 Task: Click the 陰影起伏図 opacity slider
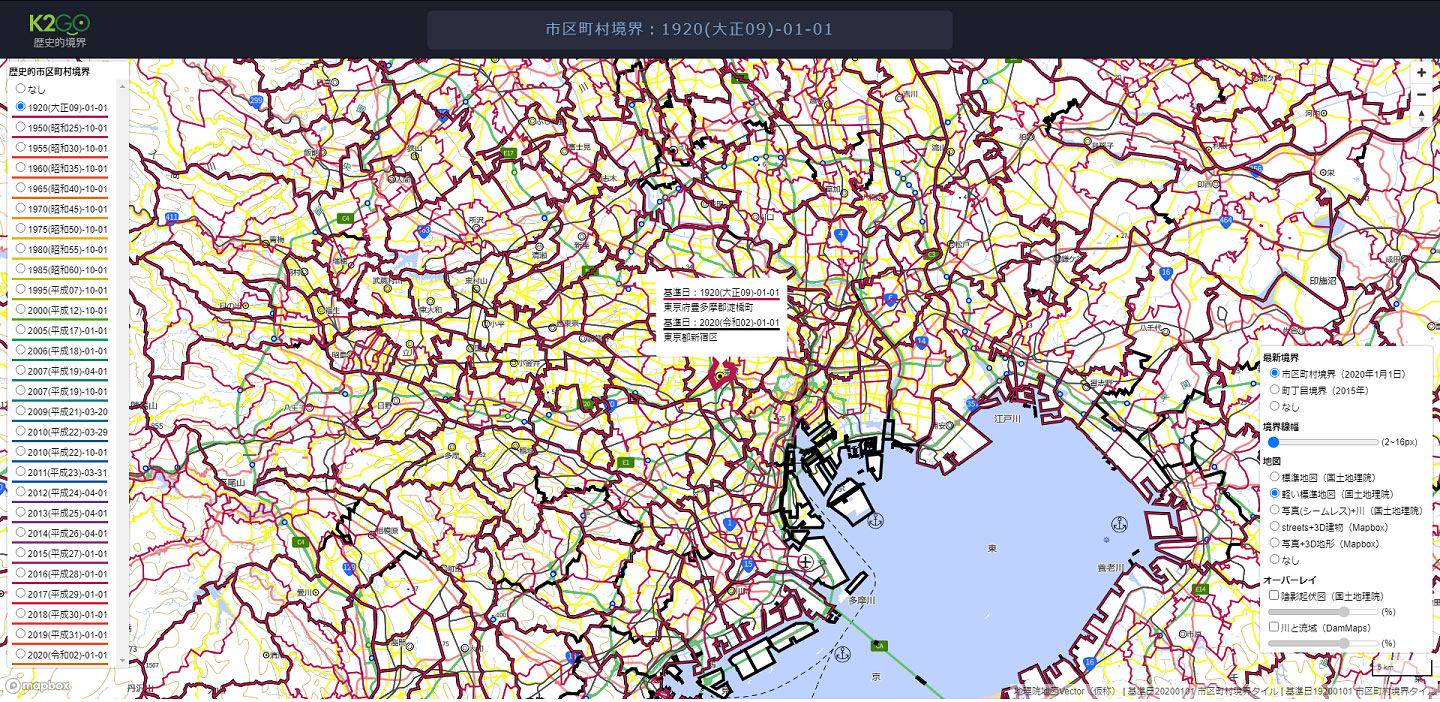click(x=1323, y=611)
